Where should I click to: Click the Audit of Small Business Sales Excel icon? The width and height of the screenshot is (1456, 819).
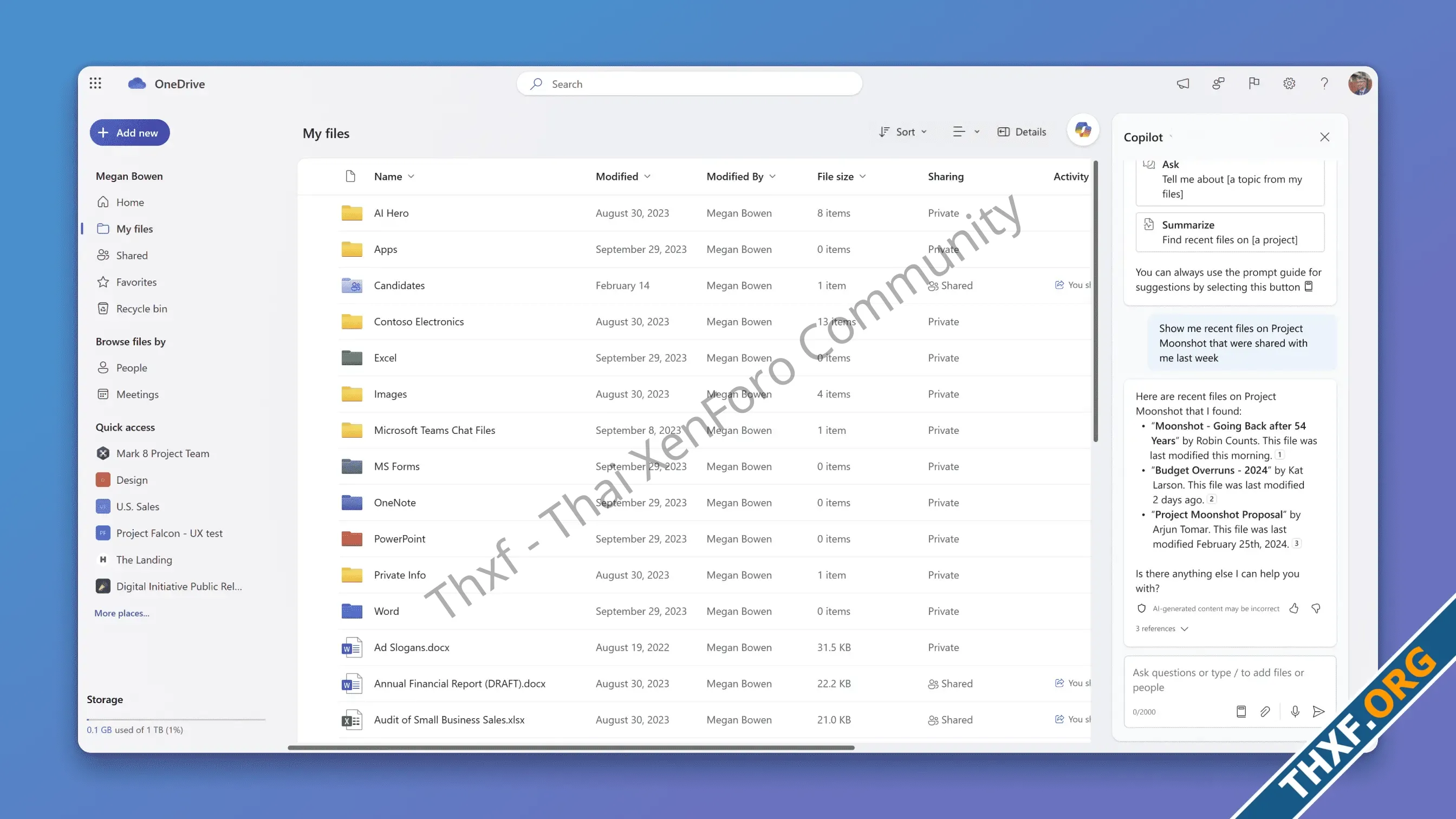[x=352, y=719]
